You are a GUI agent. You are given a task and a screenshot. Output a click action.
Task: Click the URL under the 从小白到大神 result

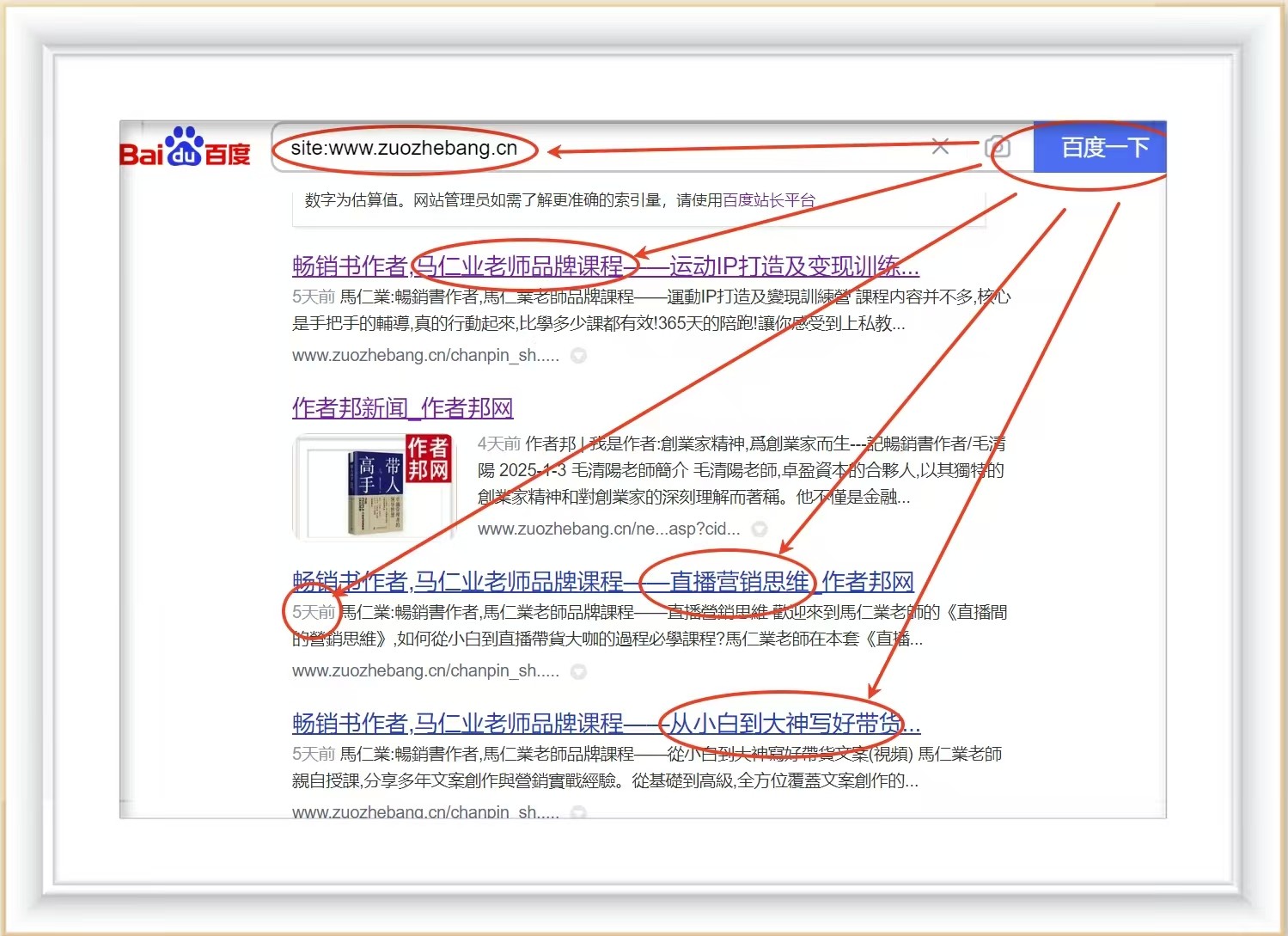tap(425, 811)
